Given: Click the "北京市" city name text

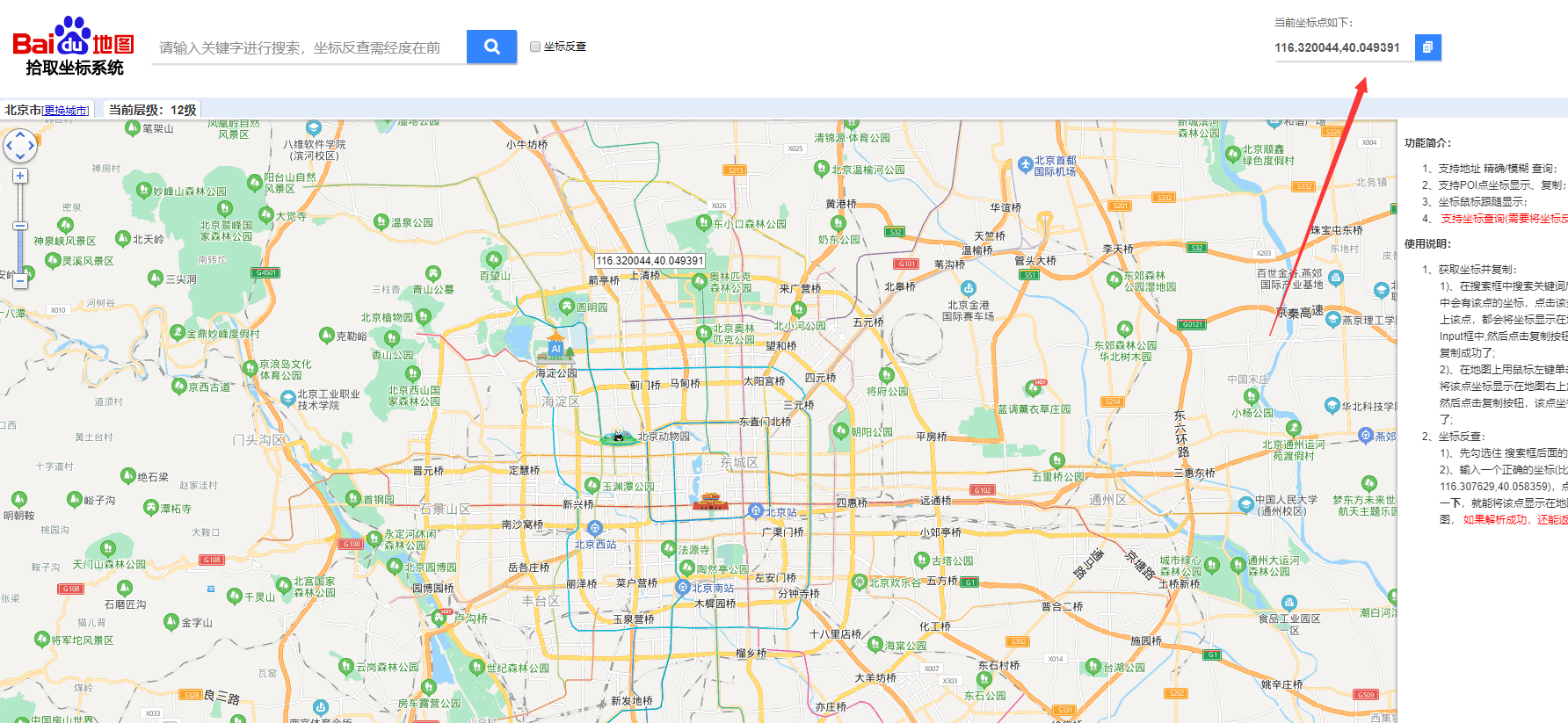Looking at the screenshot, I should coord(23,110).
